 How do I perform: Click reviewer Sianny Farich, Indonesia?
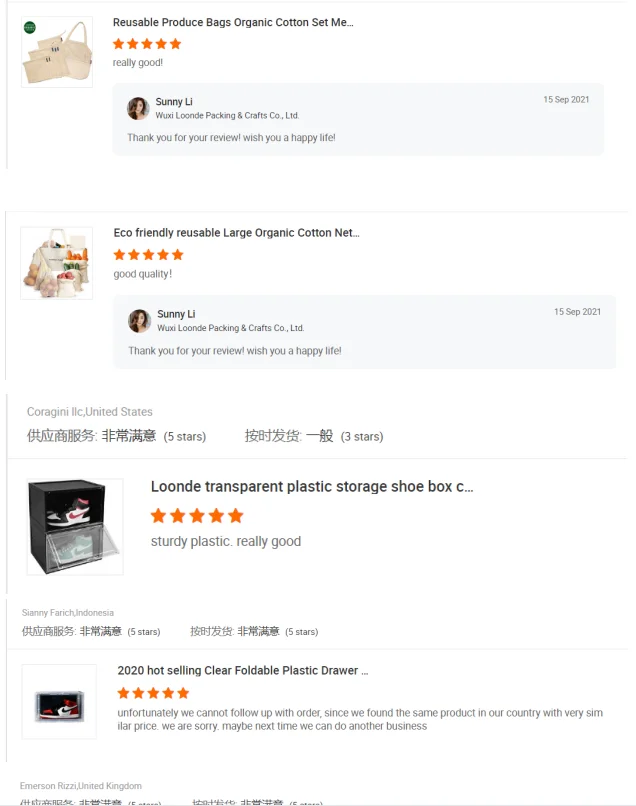pos(68,613)
